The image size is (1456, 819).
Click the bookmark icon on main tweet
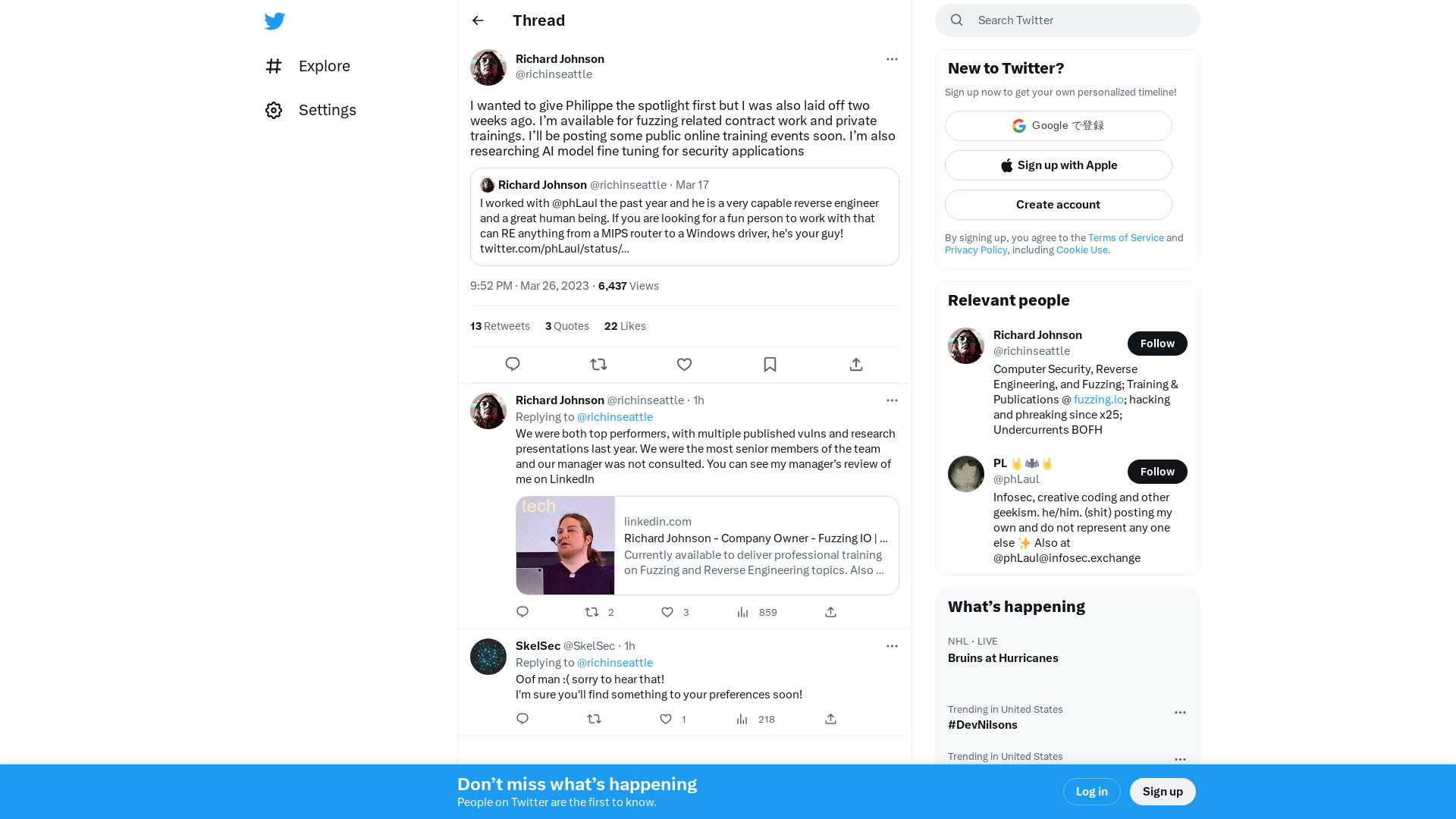point(770,364)
